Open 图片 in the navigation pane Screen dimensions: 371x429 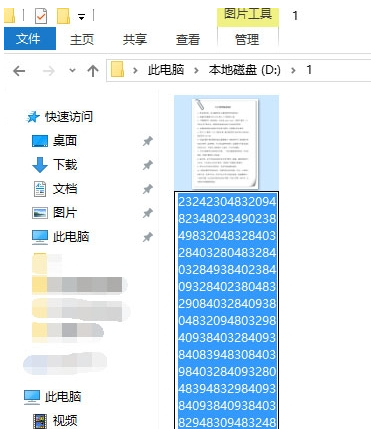[65, 213]
